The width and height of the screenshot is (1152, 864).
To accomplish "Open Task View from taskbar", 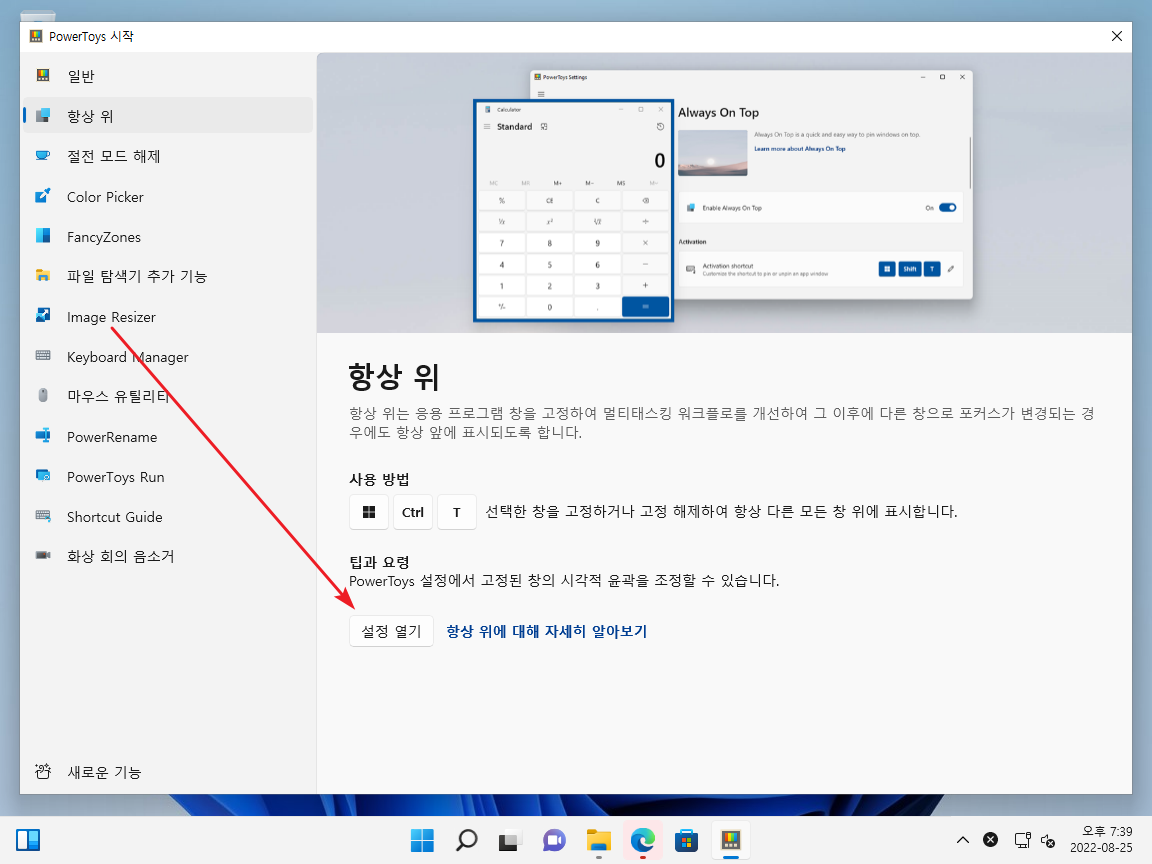I will (x=510, y=840).
